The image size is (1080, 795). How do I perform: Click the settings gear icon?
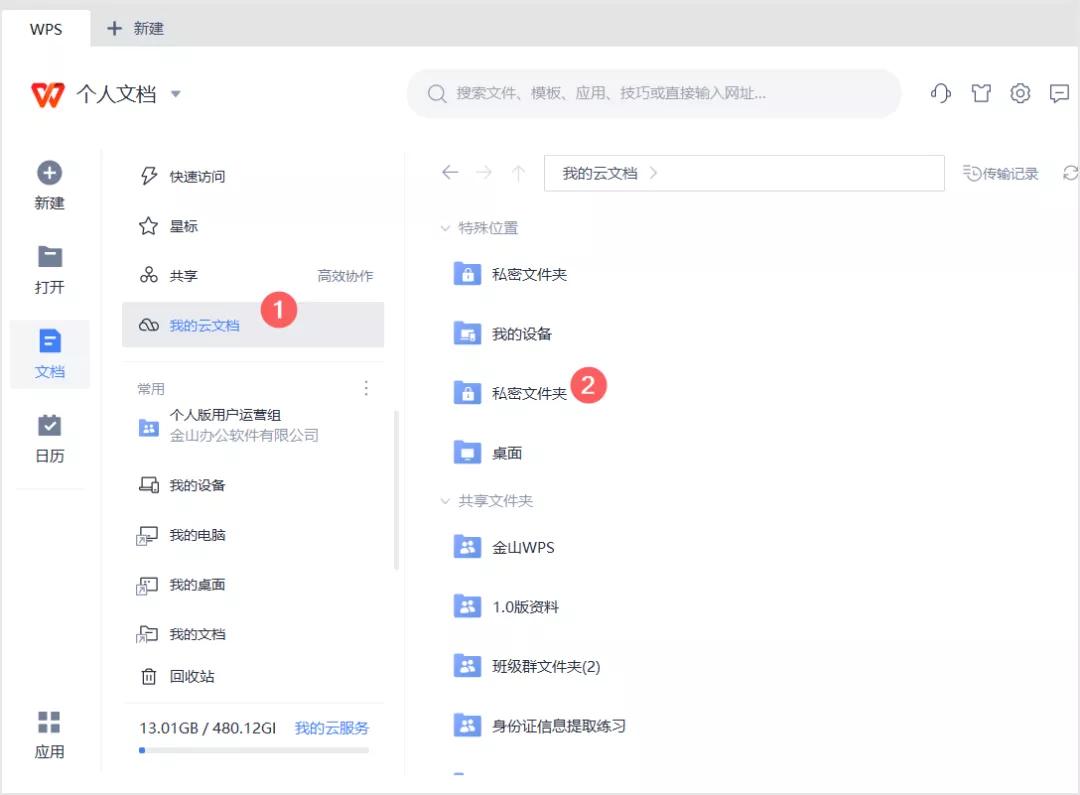1019,93
